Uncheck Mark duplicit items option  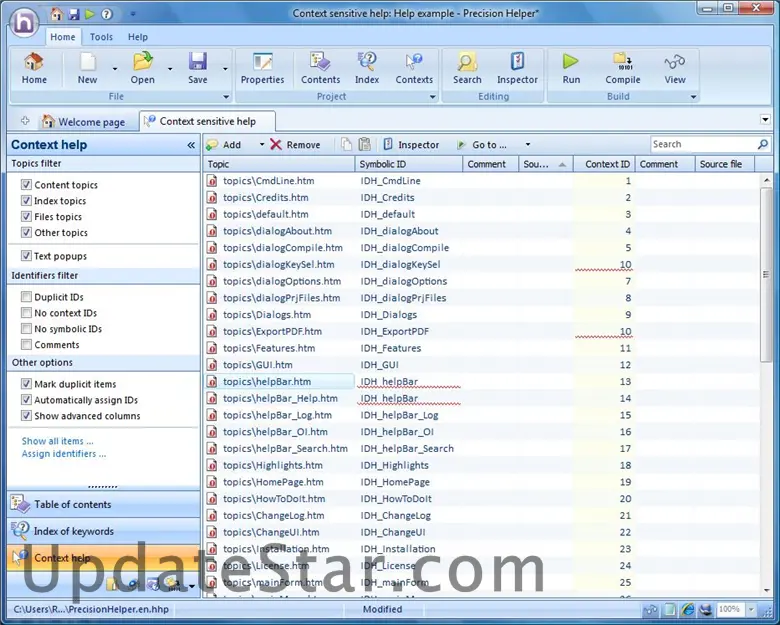(26, 384)
